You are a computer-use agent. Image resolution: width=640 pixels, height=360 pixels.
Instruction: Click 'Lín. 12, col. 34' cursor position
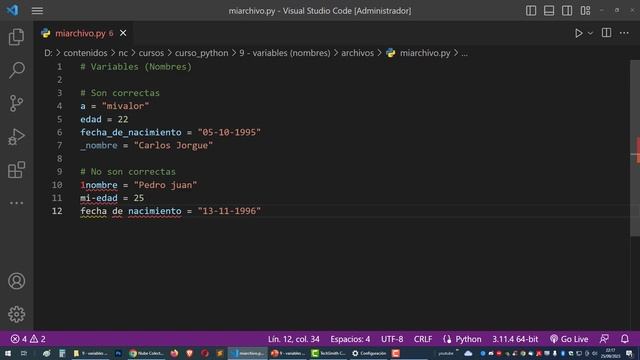pos(293,339)
